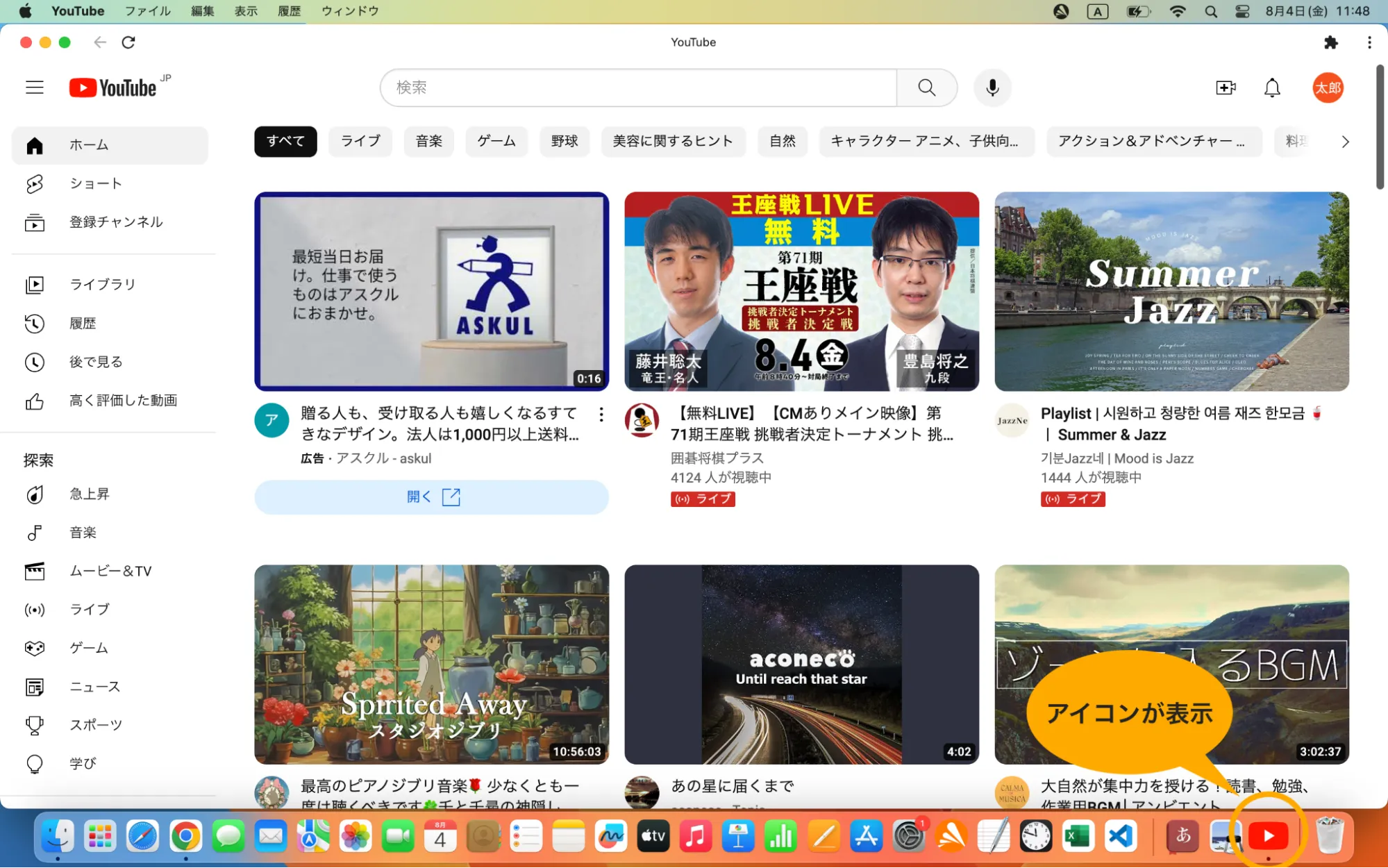1388x868 pixels.
Task: Select the 野球 filter chip
Action: coord(565,142)
